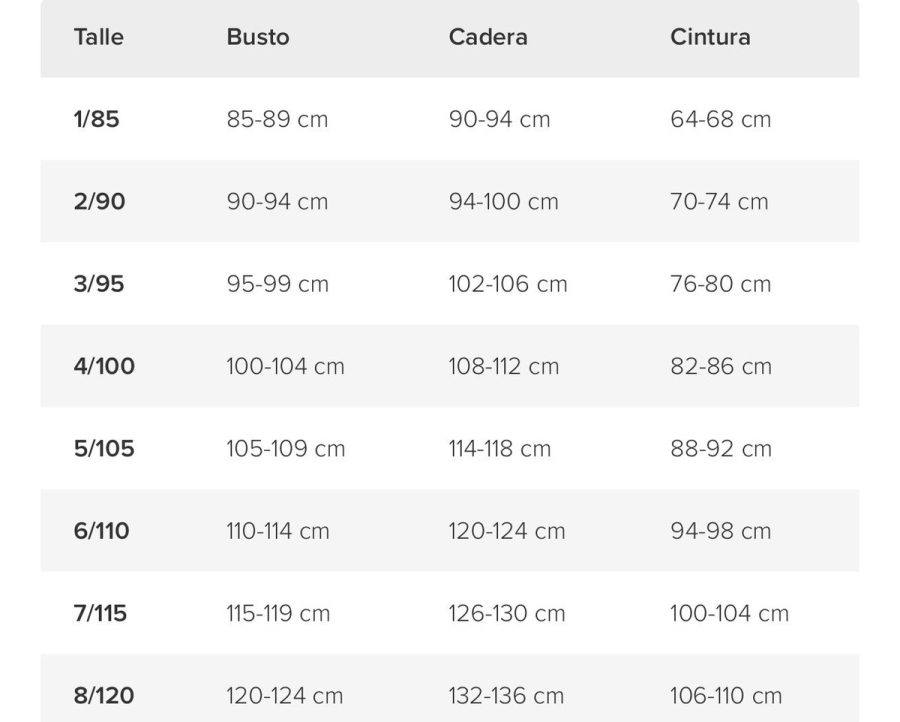The width and height of the screenshot is (900, 722).
Task: Click waist value 106-110 cm
Action: click(726, 696)
